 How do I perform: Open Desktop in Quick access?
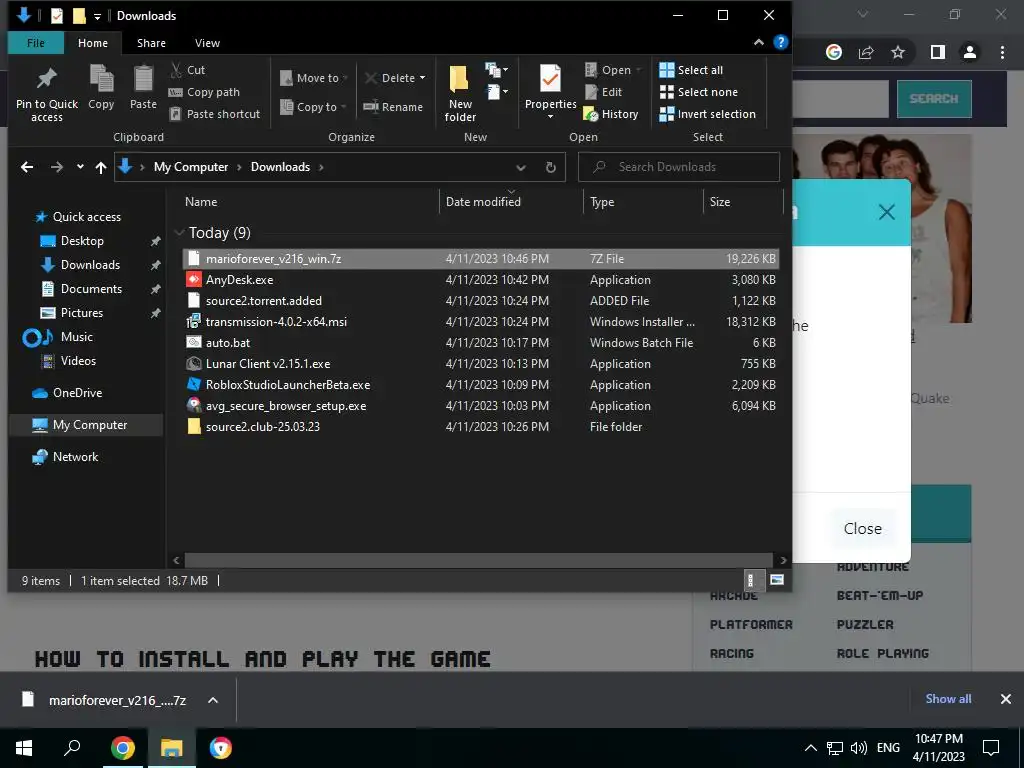click(x=82, y=241)
